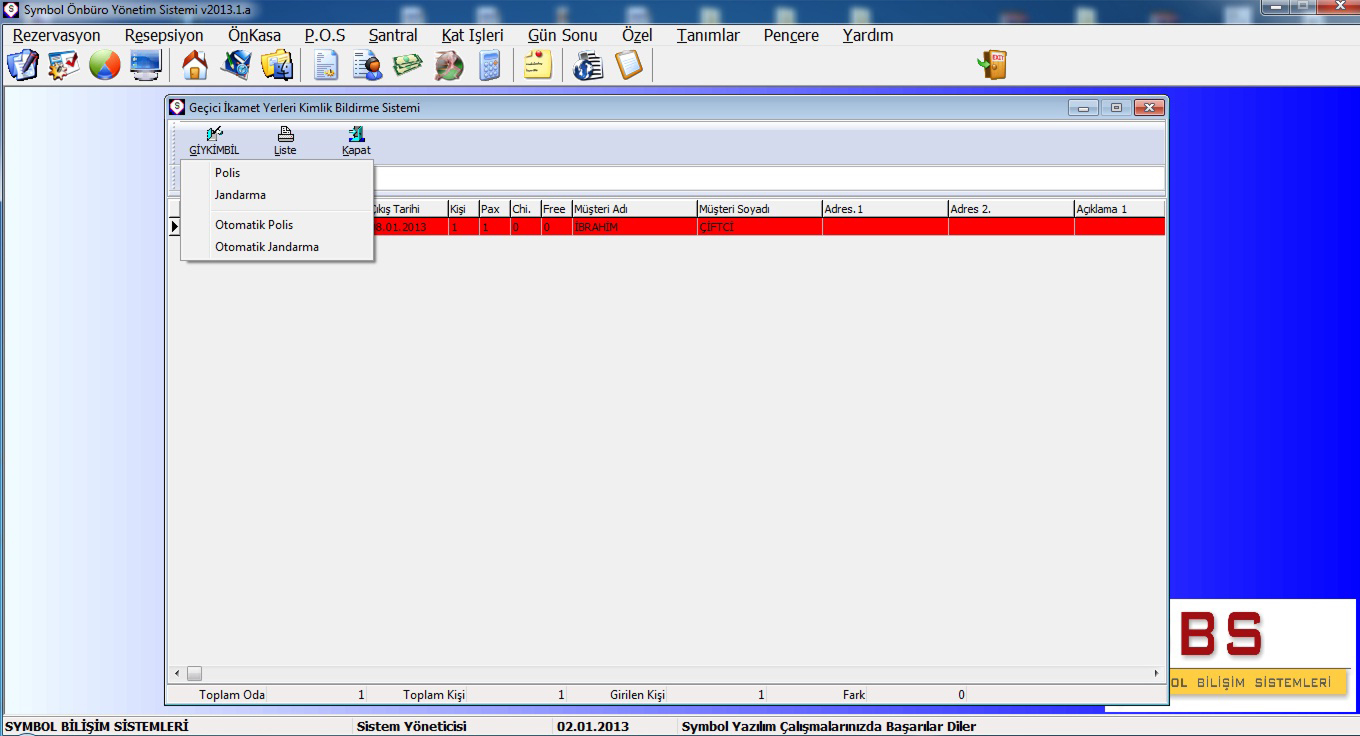Click the Kapat button
1360x736 pixels.
356,141
